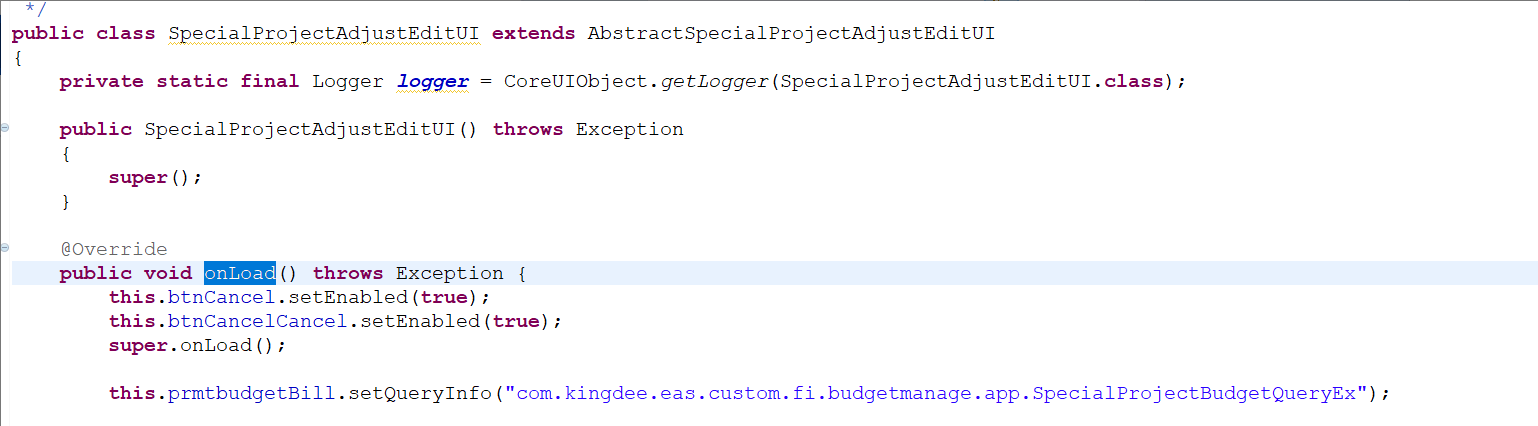
Task: Click the logger field name
Action: 433,81
